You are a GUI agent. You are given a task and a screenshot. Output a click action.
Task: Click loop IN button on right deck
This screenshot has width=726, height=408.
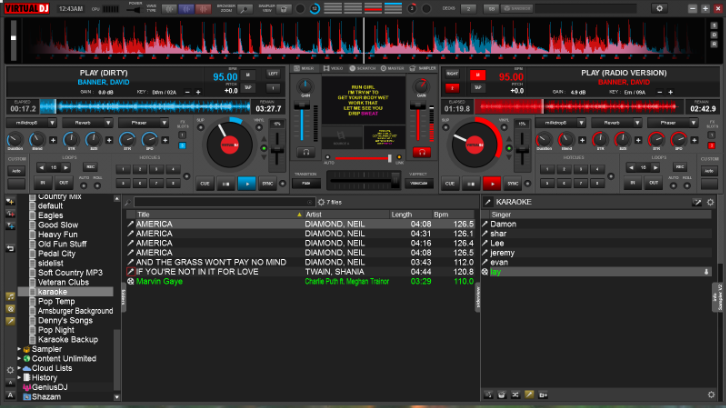coord(632,183)
